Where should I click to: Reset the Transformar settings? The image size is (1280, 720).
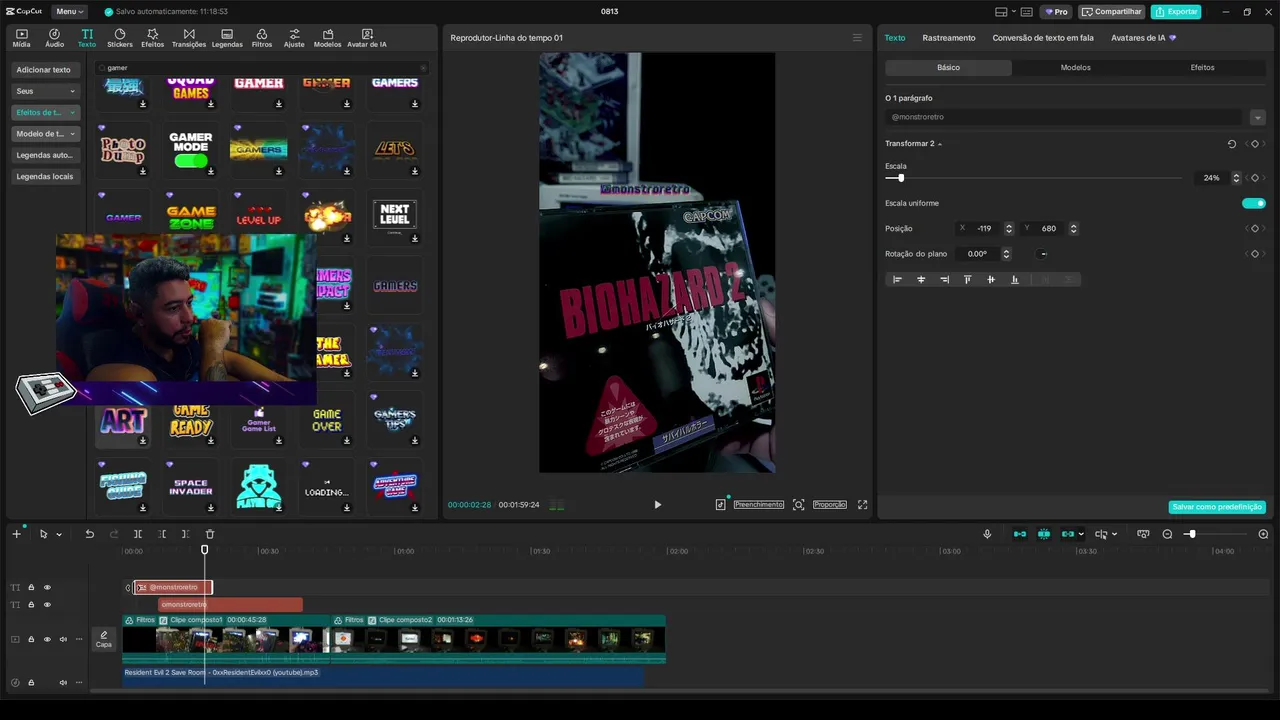pos(1232,144)
